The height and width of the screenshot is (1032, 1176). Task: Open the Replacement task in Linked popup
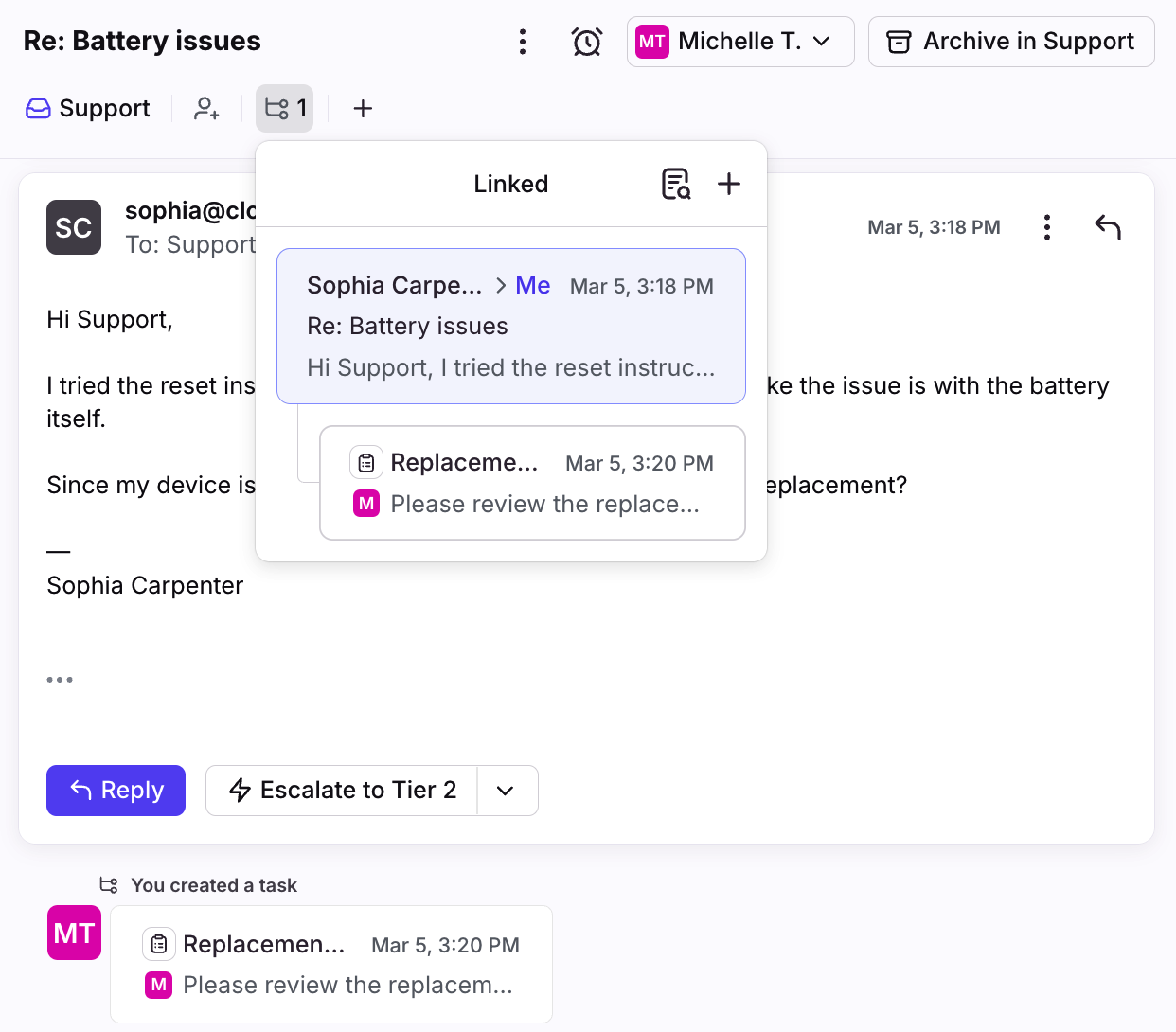click(x=532, y=483)
